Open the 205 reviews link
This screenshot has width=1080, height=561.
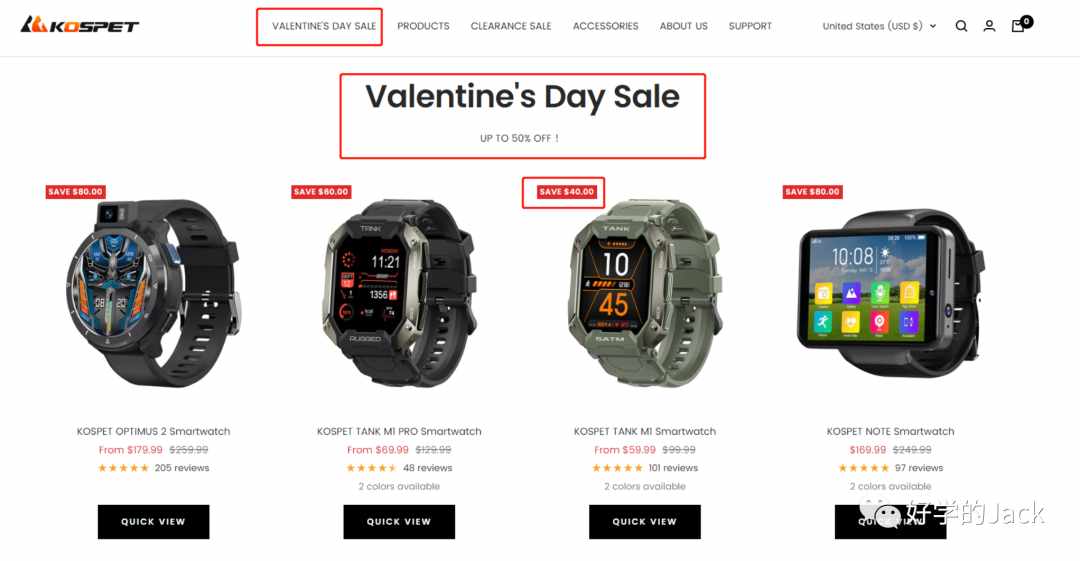point(182,468)
